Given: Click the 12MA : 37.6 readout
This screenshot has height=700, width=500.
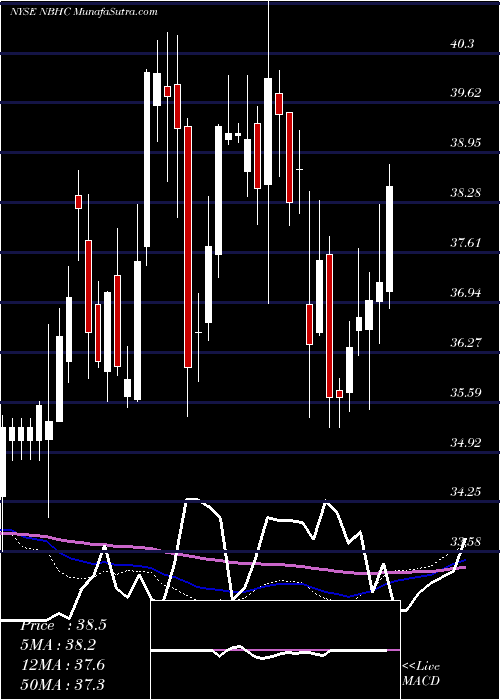Looking at the screenshot, I should pyautogui.click(x=62, y=664).
